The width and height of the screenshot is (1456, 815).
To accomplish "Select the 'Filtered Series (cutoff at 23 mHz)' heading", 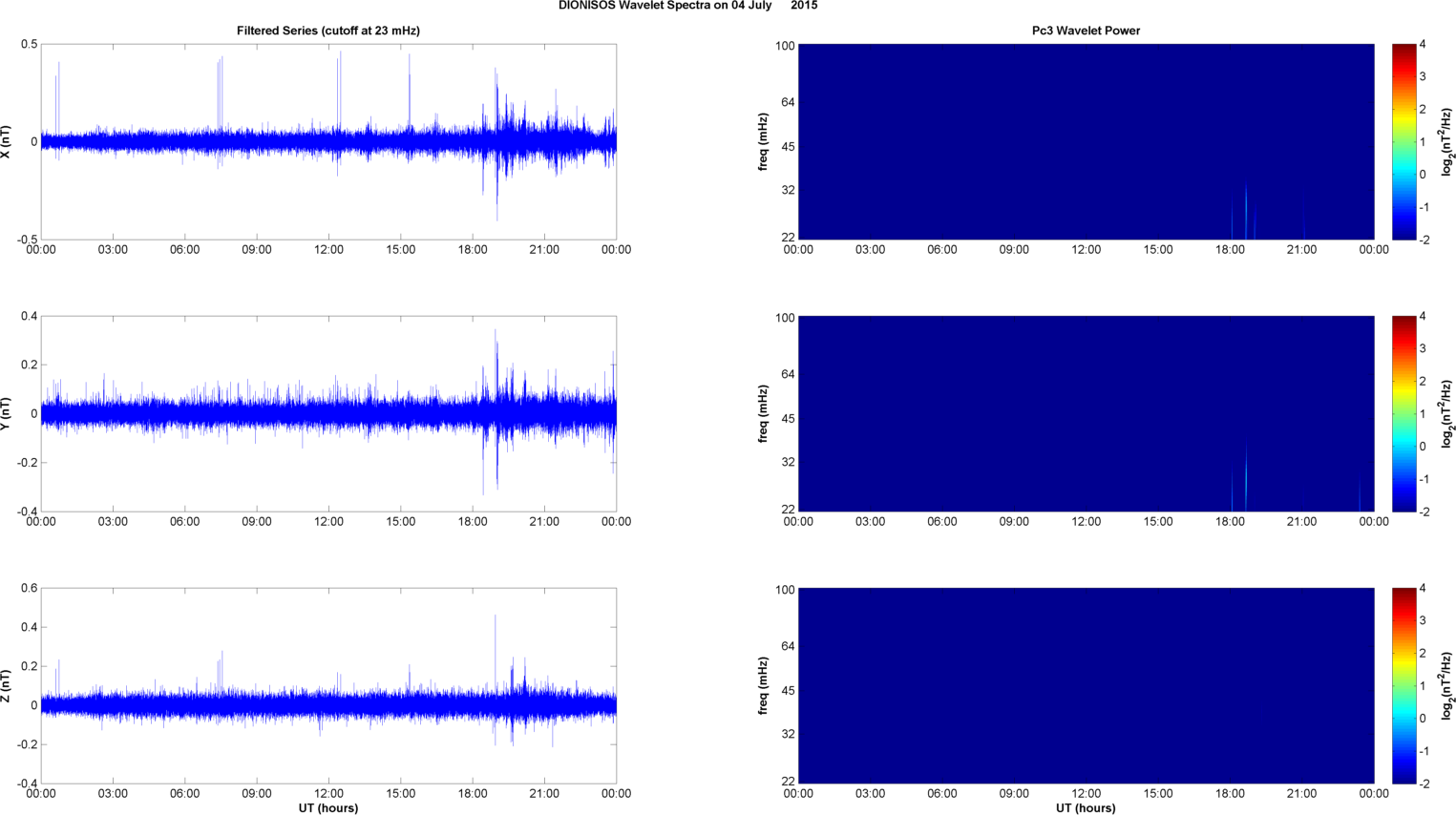I will (328, 31).
